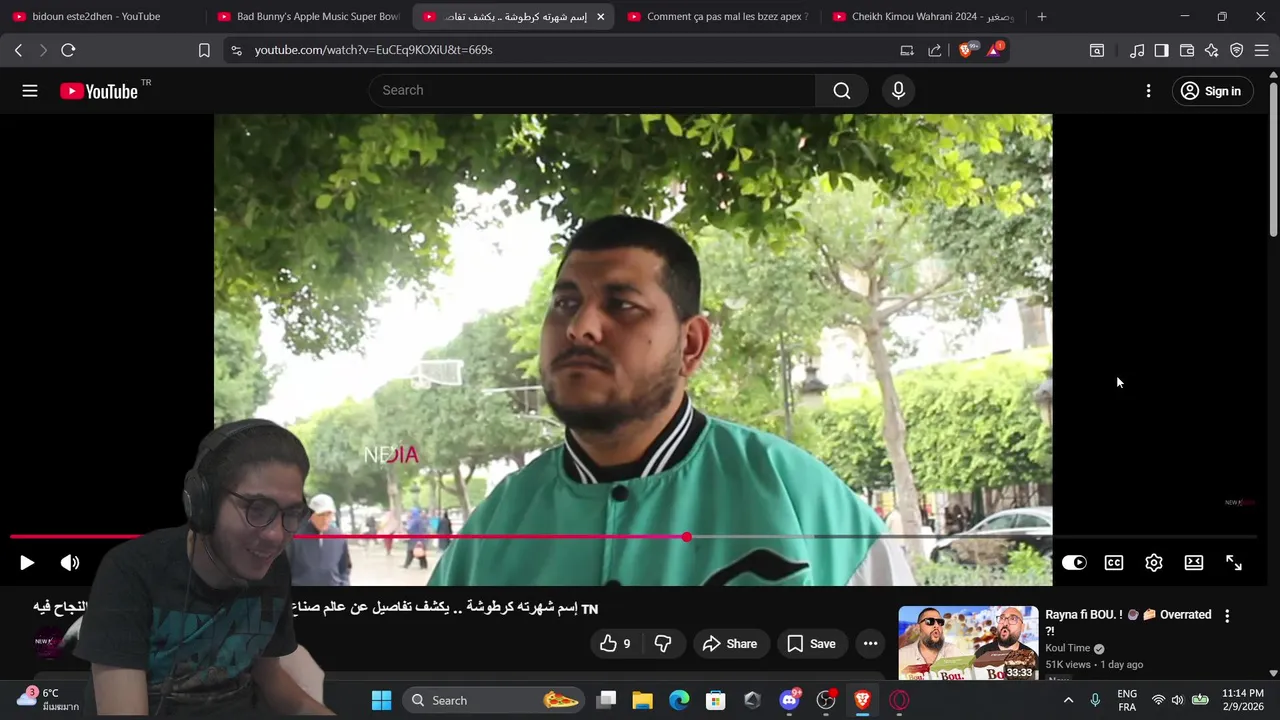Open the YouTube guide hamburger menu

(30, 91)
